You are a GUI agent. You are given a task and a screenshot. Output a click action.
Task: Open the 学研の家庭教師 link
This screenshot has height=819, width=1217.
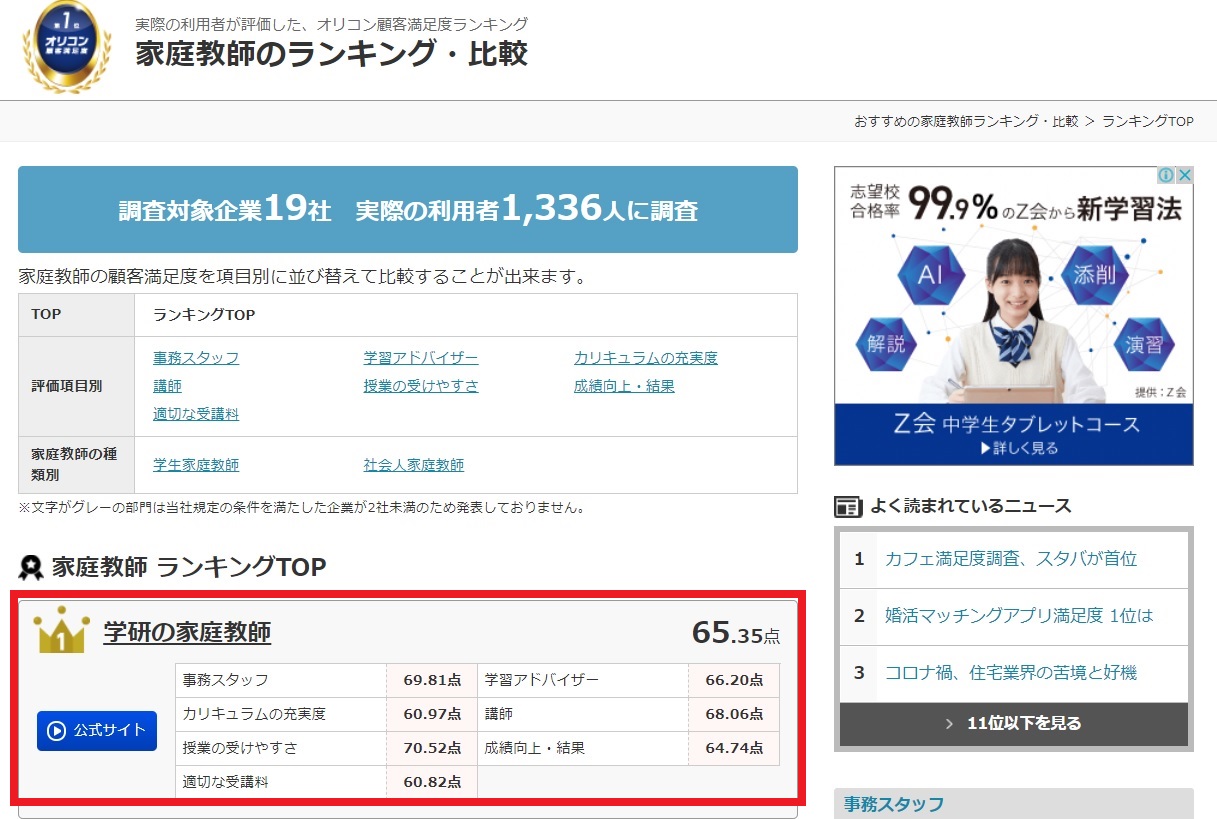tap(187, 632)
